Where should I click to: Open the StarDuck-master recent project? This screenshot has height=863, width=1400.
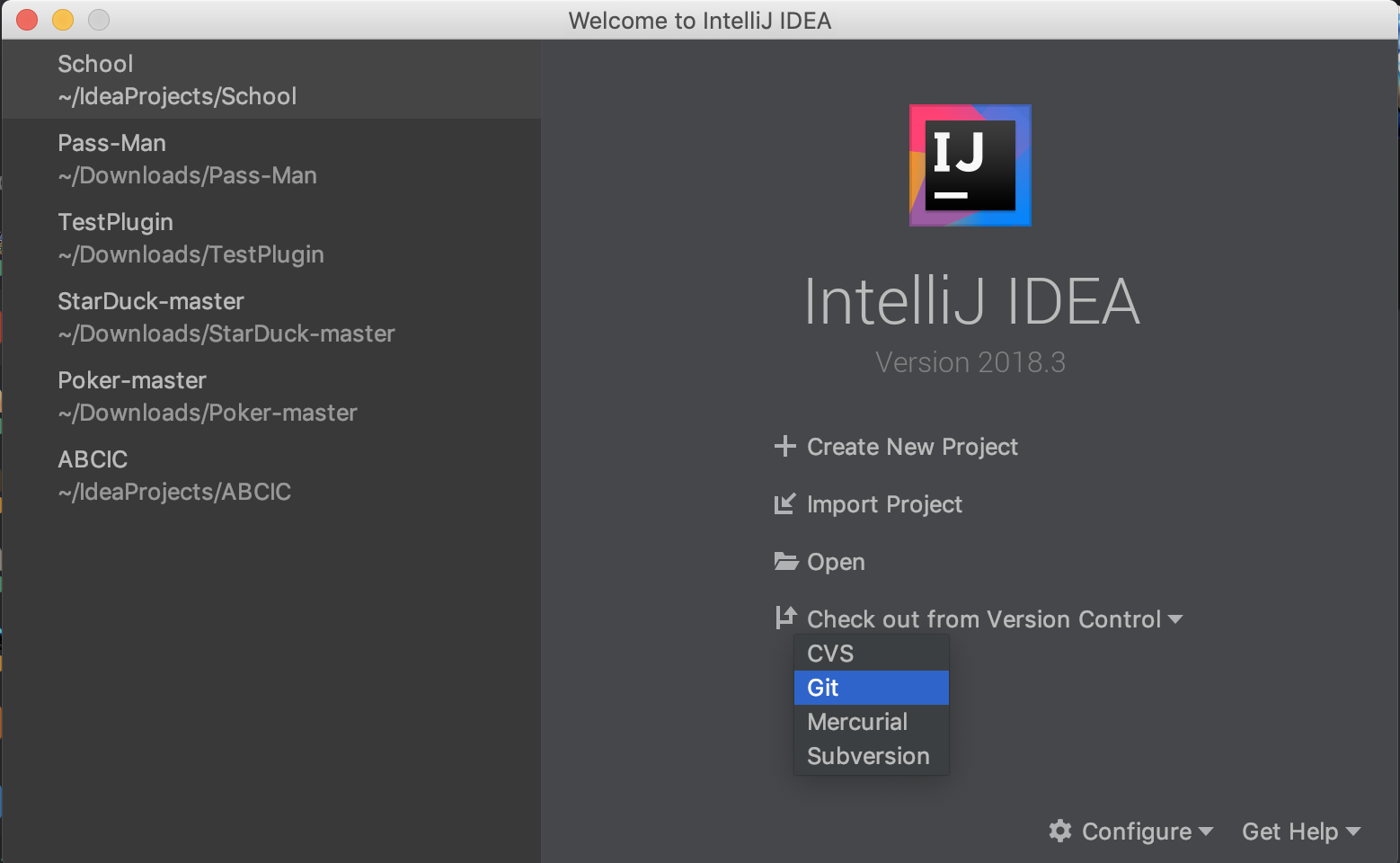coord(271,316)
